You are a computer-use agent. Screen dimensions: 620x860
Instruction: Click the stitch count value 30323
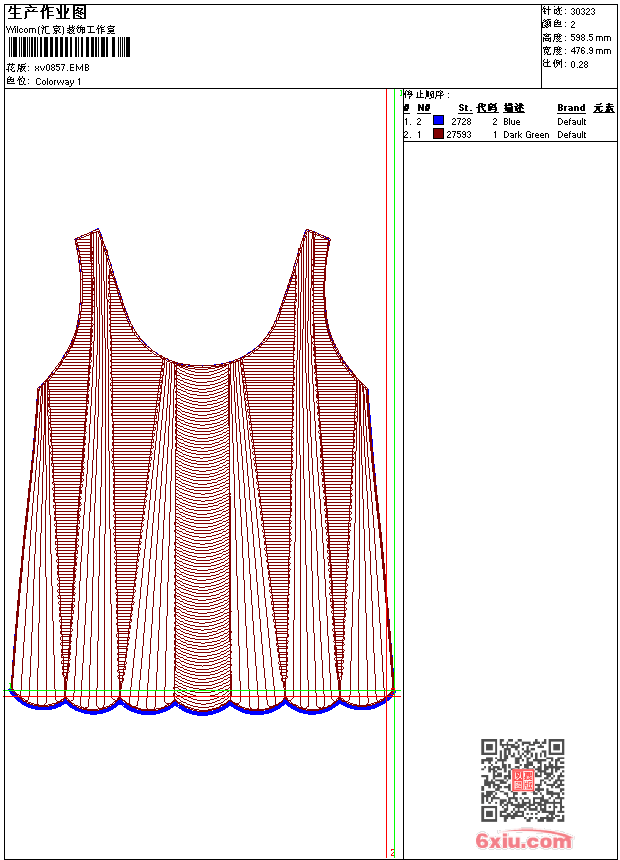point(583,12)
